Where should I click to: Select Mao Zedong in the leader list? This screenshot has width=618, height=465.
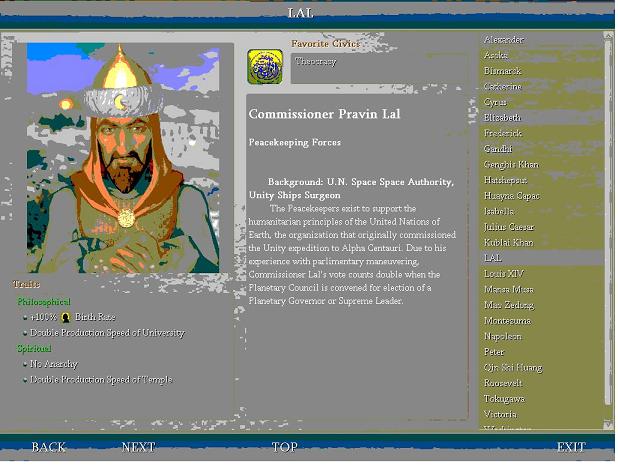(x=509, y=305)
